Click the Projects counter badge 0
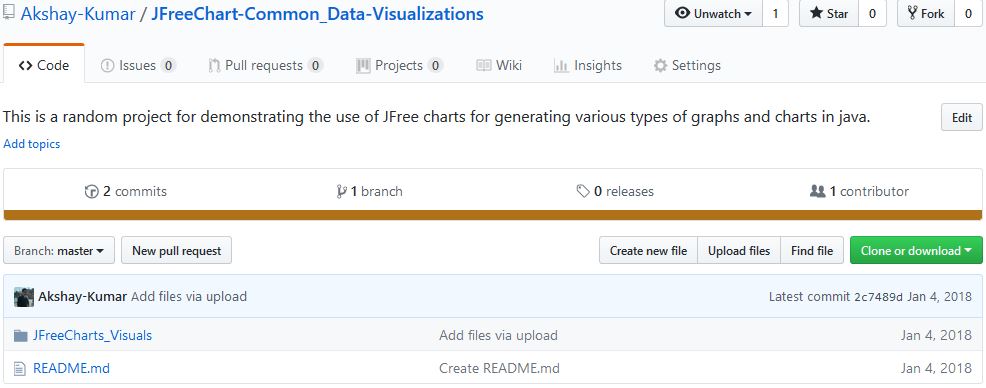 point(435,65)
